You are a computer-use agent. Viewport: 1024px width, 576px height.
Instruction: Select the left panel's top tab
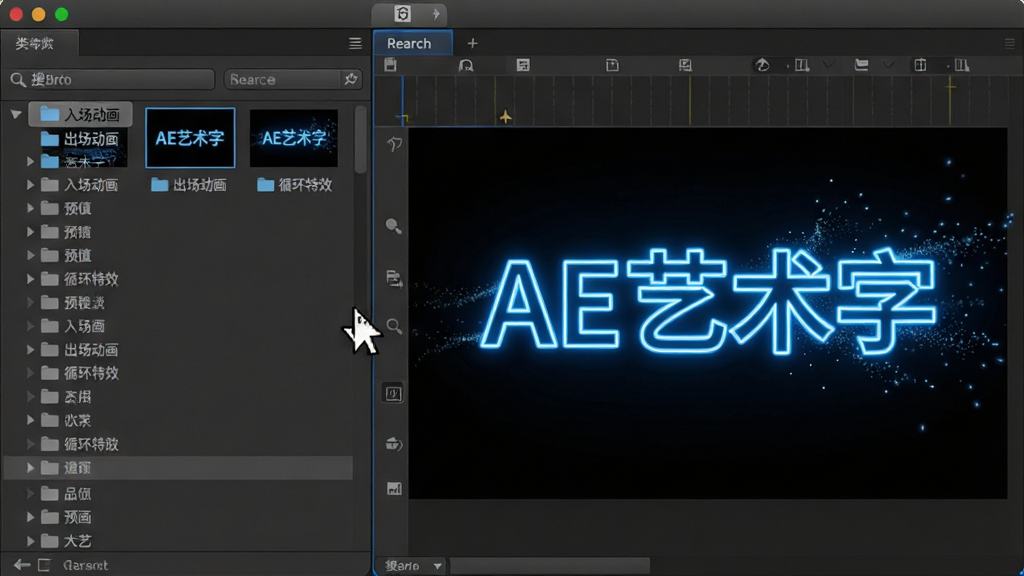pos(38,44)
